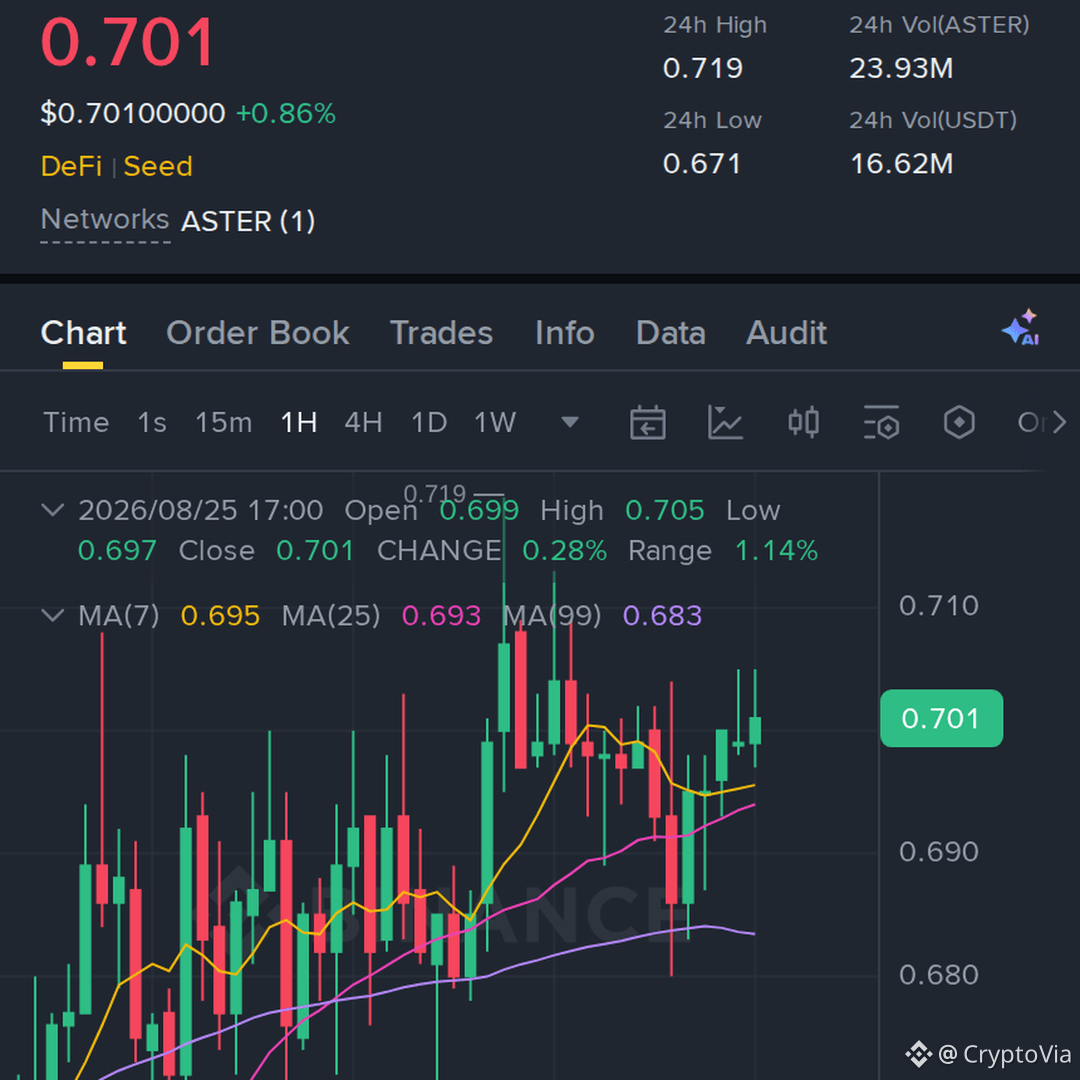Screen dimensions: 1080x1080
Task: Open the Trades tab
Action: pos(442,333)
